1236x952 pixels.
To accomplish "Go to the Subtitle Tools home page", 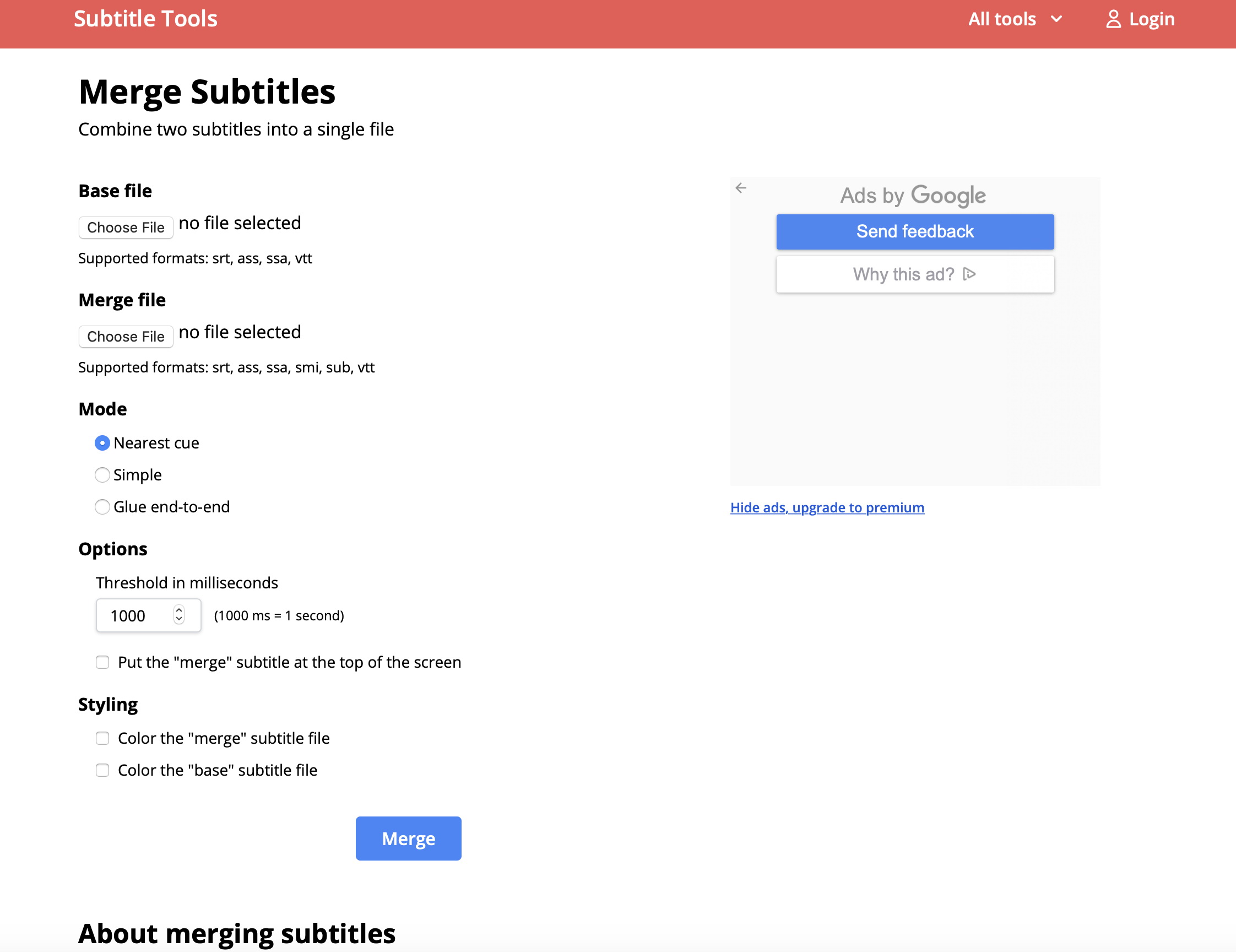I will (145, 19).
